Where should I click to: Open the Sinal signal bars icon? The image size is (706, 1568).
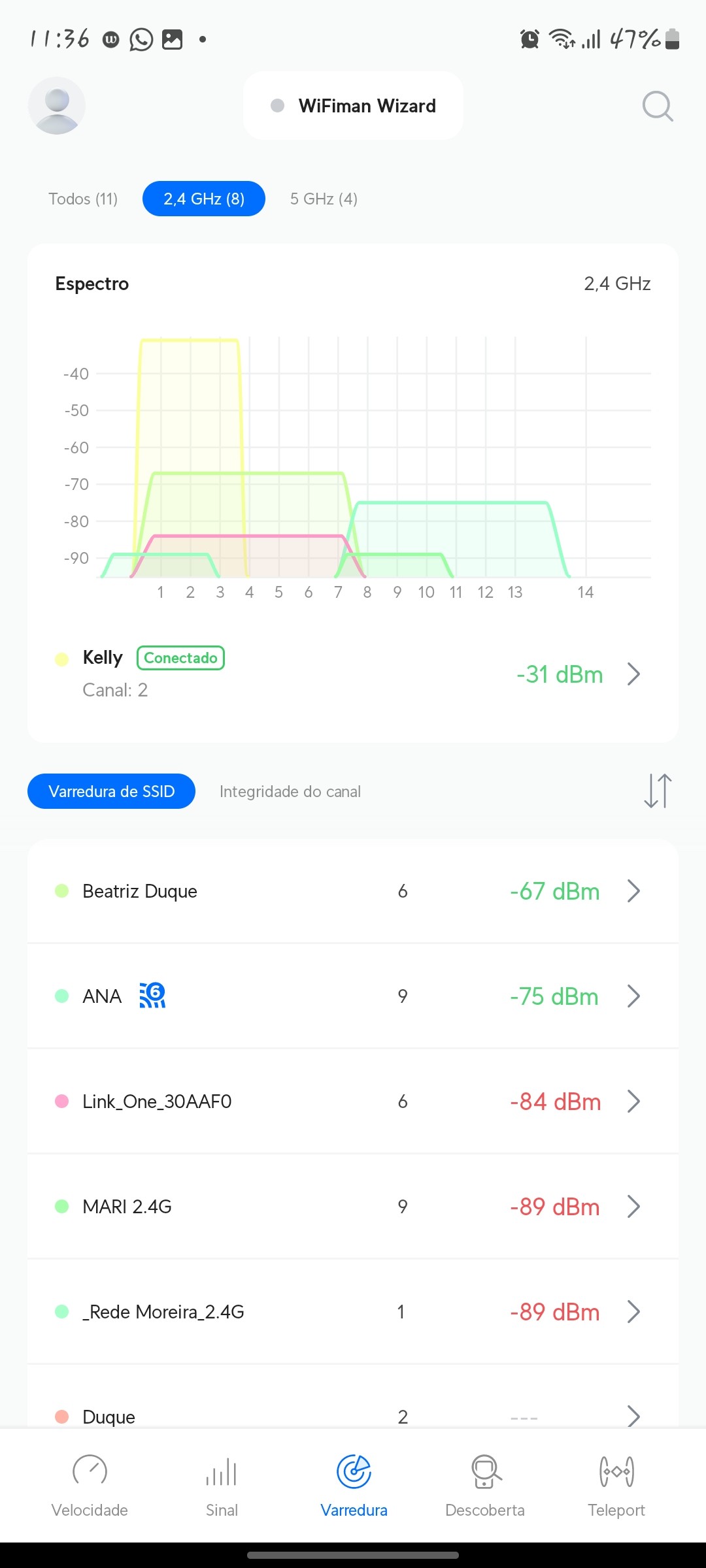pyautogui.click(x=222, y=1473)
